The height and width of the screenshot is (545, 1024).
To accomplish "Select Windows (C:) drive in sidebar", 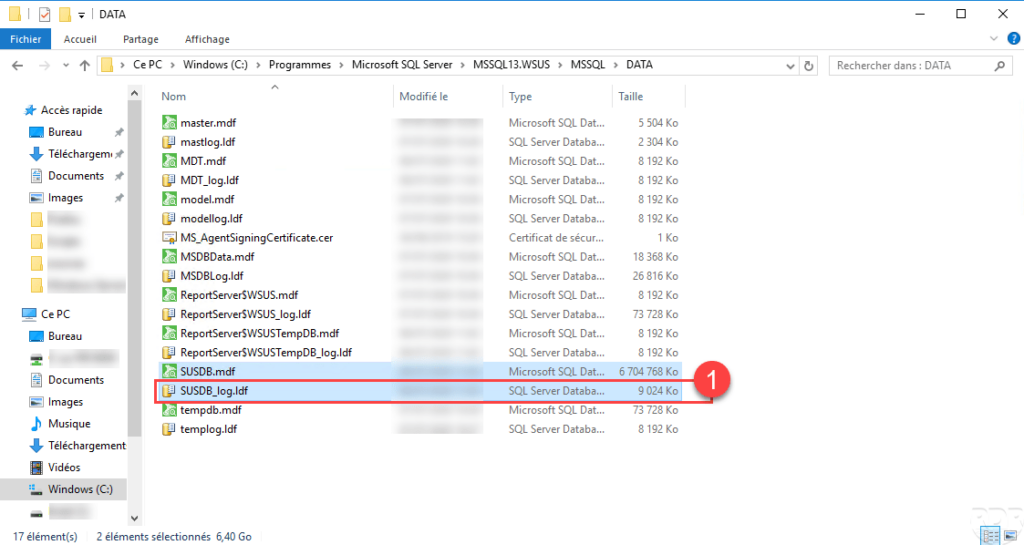I will pyautogui.click(x=80, y=490).
